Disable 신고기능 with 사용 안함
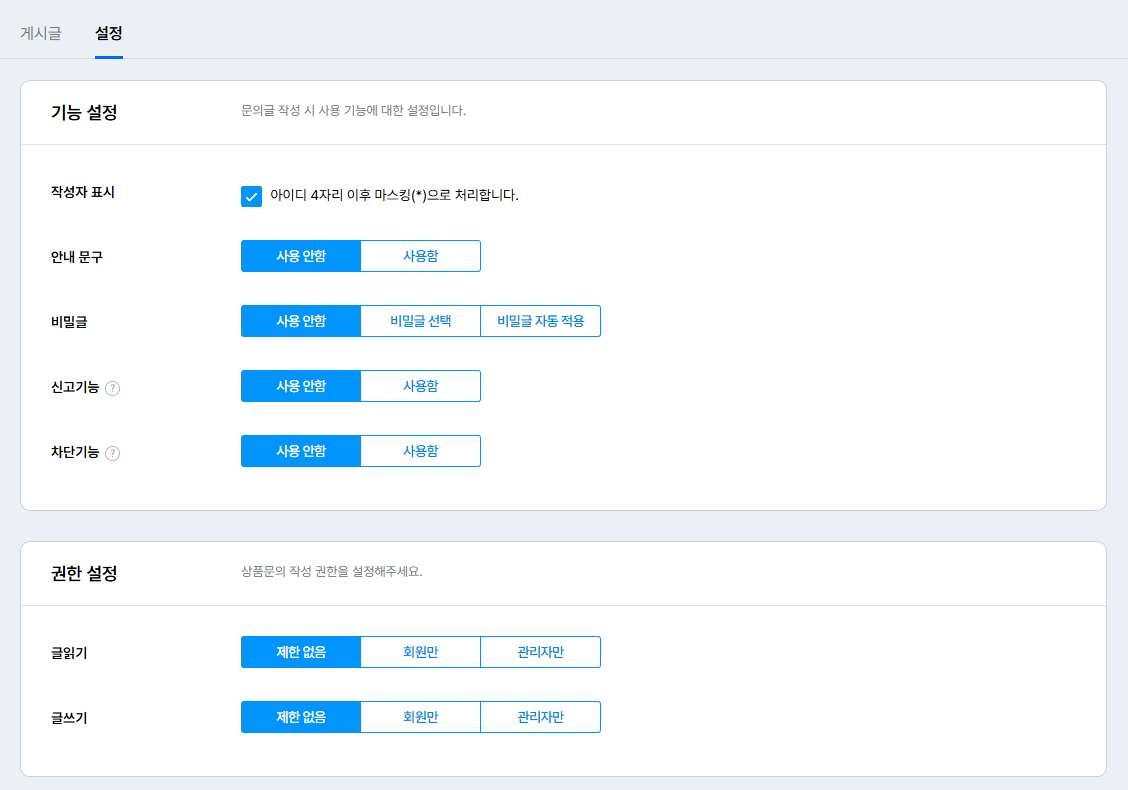Image resolution: width=1128 pixels, height=790 pixels. coord(301,386)
